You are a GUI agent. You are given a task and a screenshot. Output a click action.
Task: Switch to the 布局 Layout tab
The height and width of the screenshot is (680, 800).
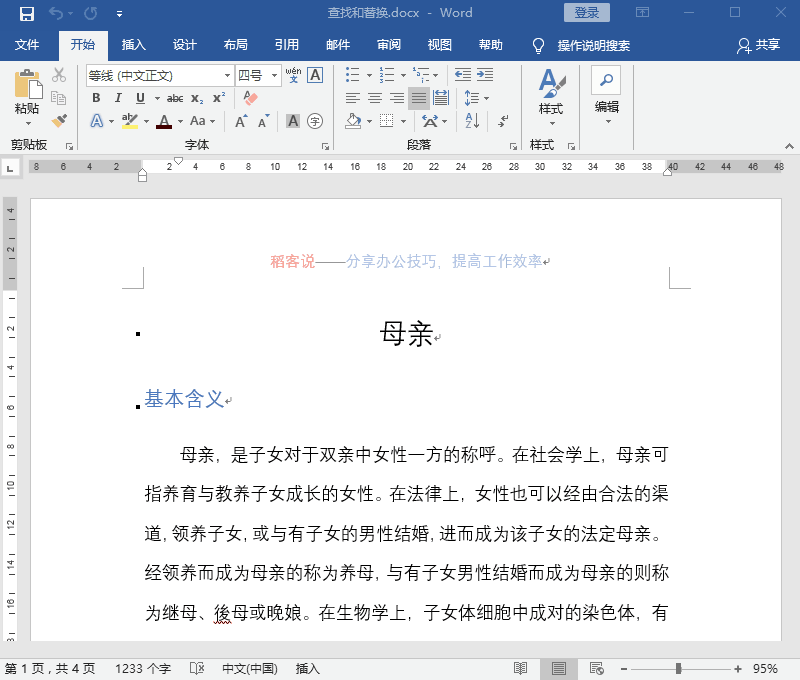[x=236, y=45]
